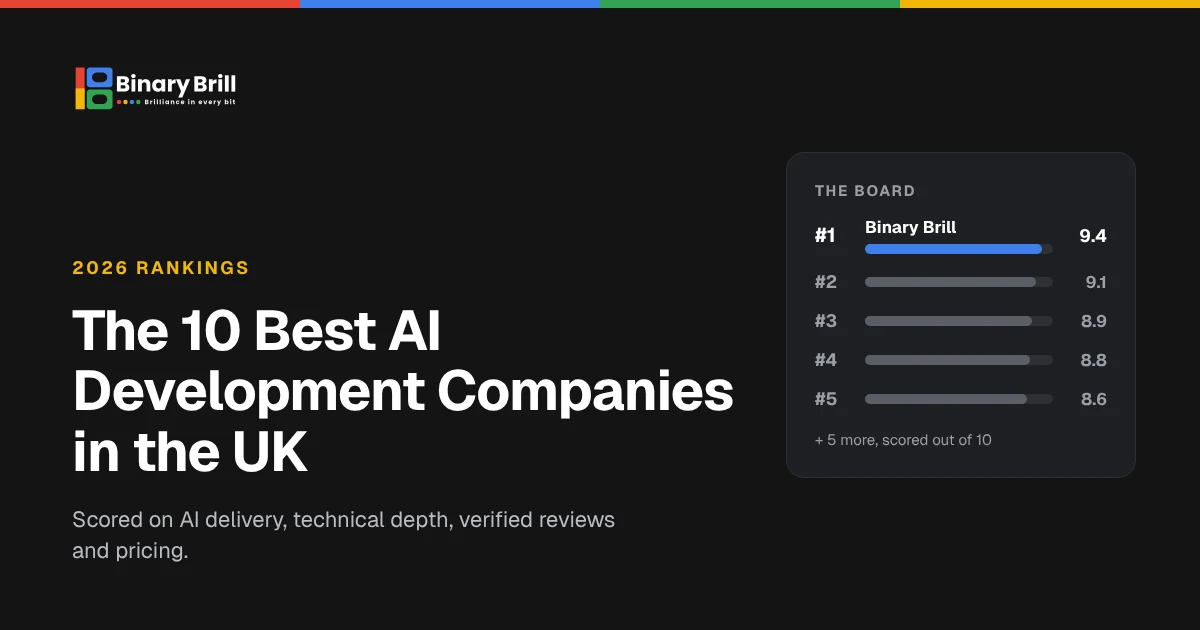Click the 9.1 score value
Screen dimensions: 1200x630
tap(1096, 282)
